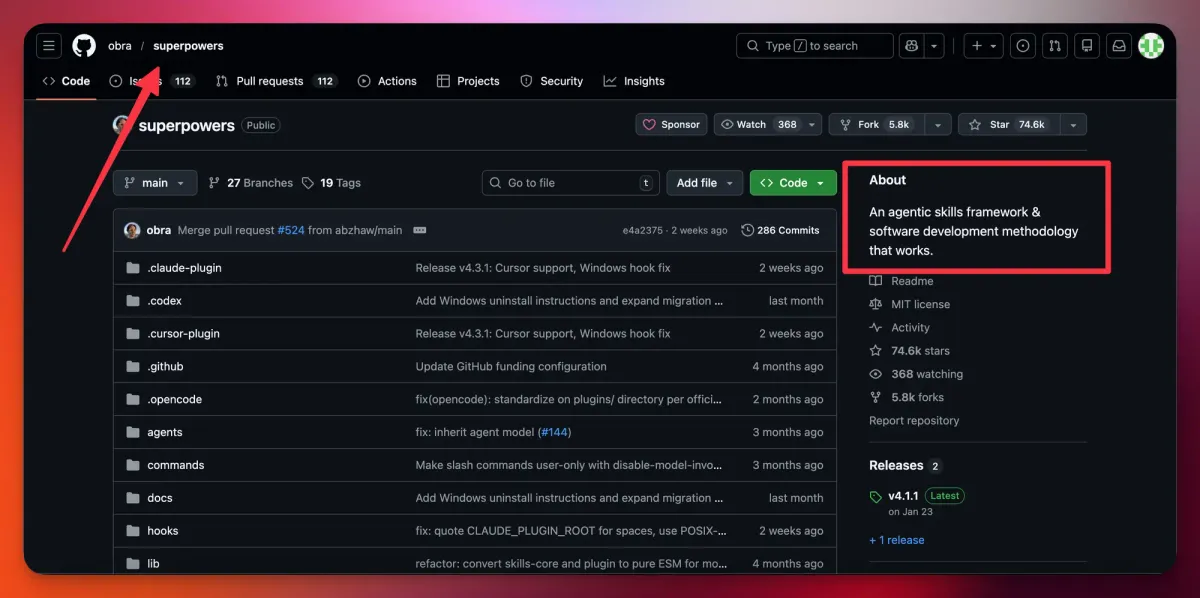This screenshot has width=1200, height=598.
Task: Open the global navigation hamburger menu
Action: (x=48, y=45)
